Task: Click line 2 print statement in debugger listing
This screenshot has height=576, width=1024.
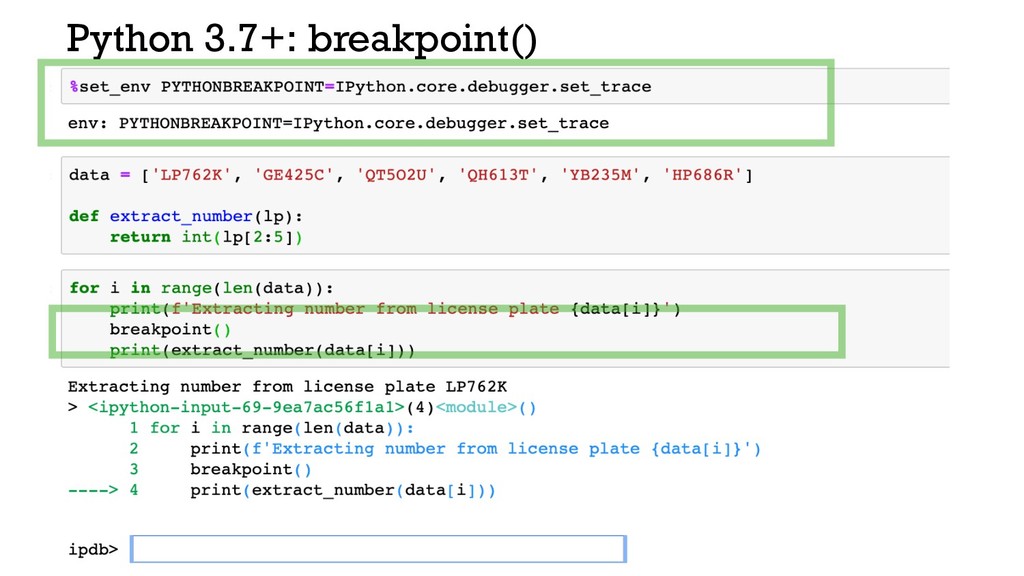Action: 445,449
